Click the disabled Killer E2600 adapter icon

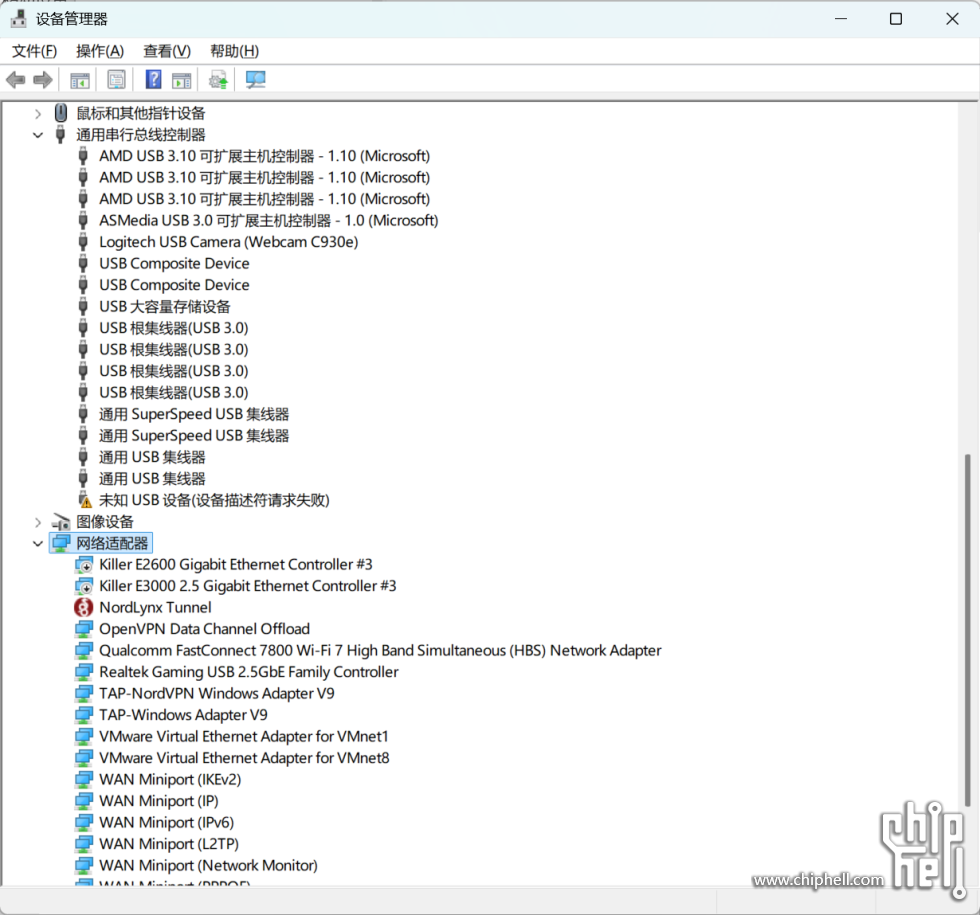(83, 564)
